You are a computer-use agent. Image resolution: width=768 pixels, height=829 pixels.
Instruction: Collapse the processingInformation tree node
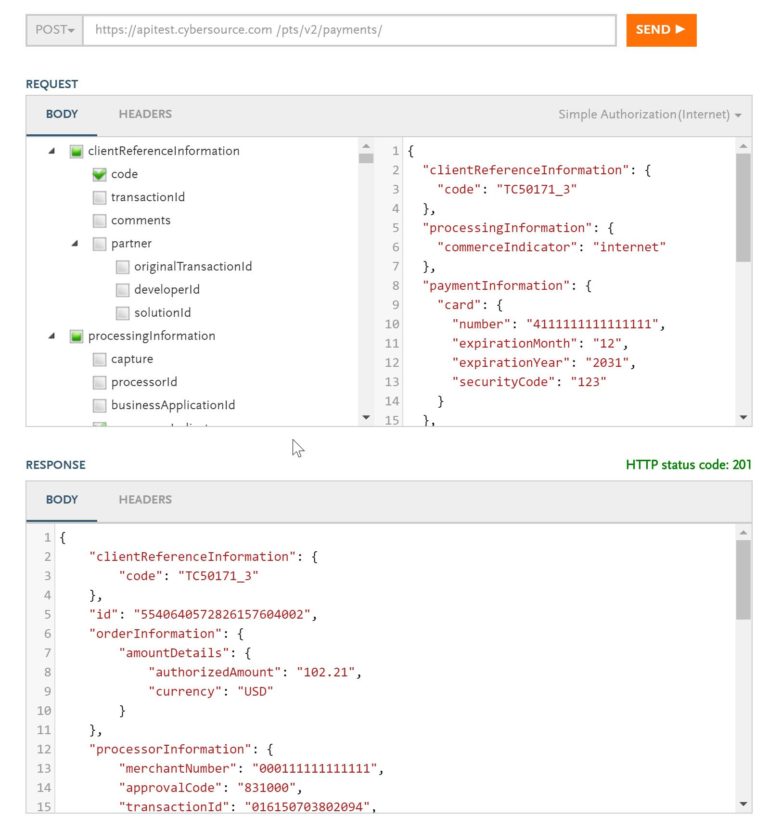pyautogui.click(x=51, y=336)
